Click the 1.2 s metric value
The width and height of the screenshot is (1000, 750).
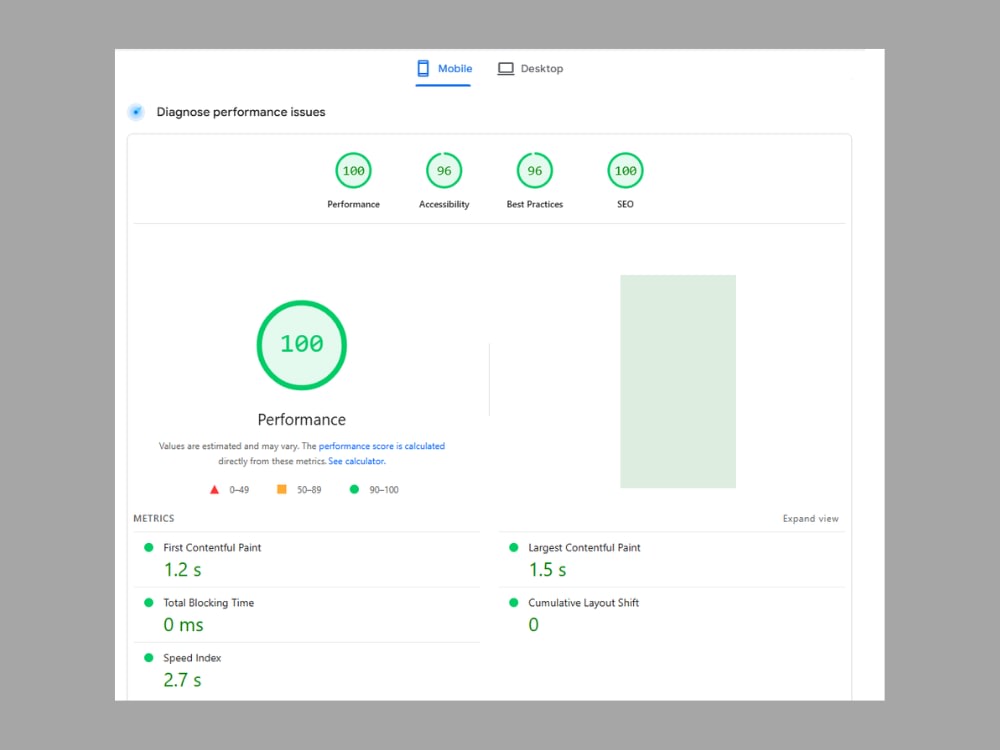(182, 570)
